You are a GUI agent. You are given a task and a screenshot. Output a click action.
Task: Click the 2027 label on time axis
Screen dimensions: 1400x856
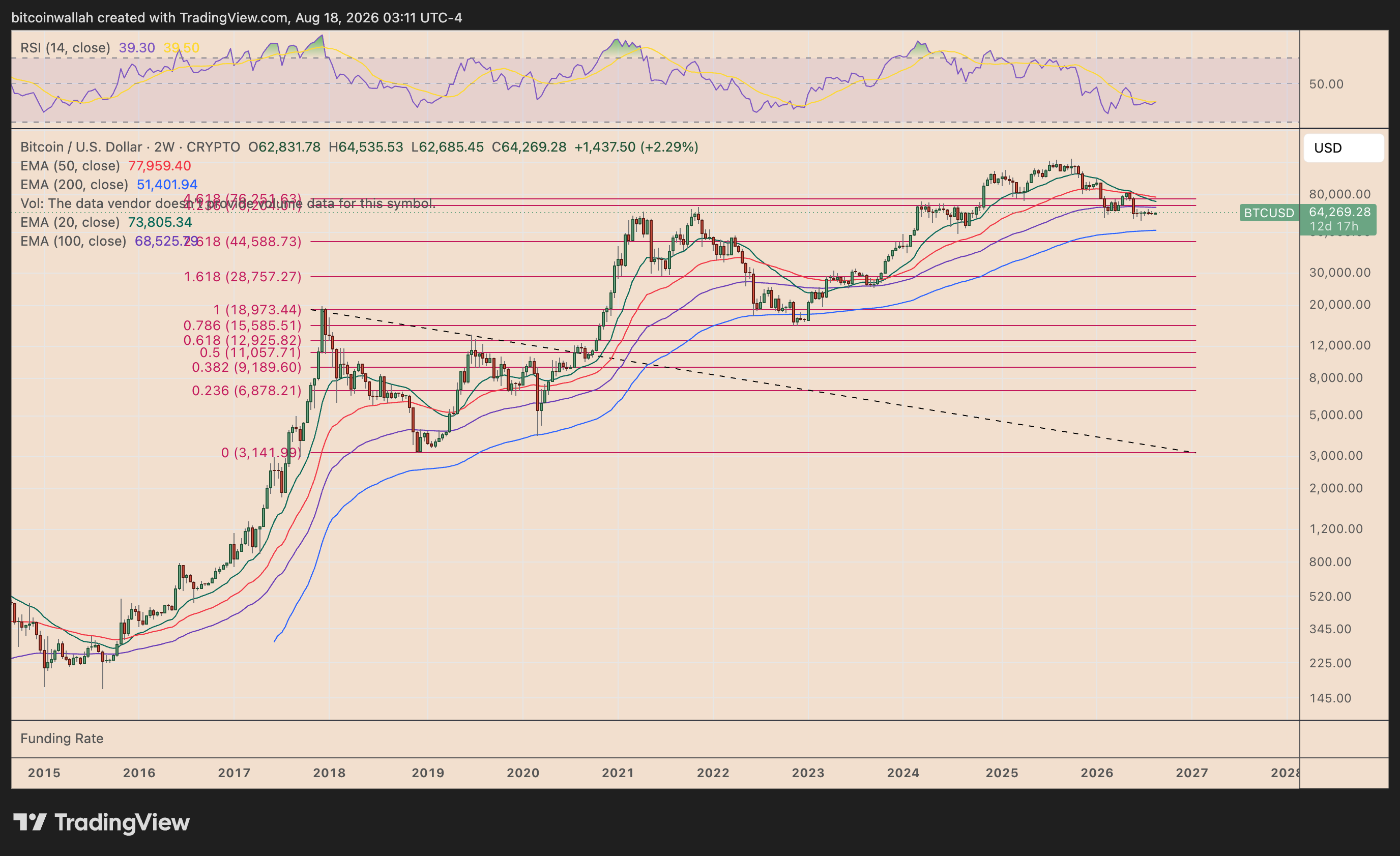[1192, 773]
